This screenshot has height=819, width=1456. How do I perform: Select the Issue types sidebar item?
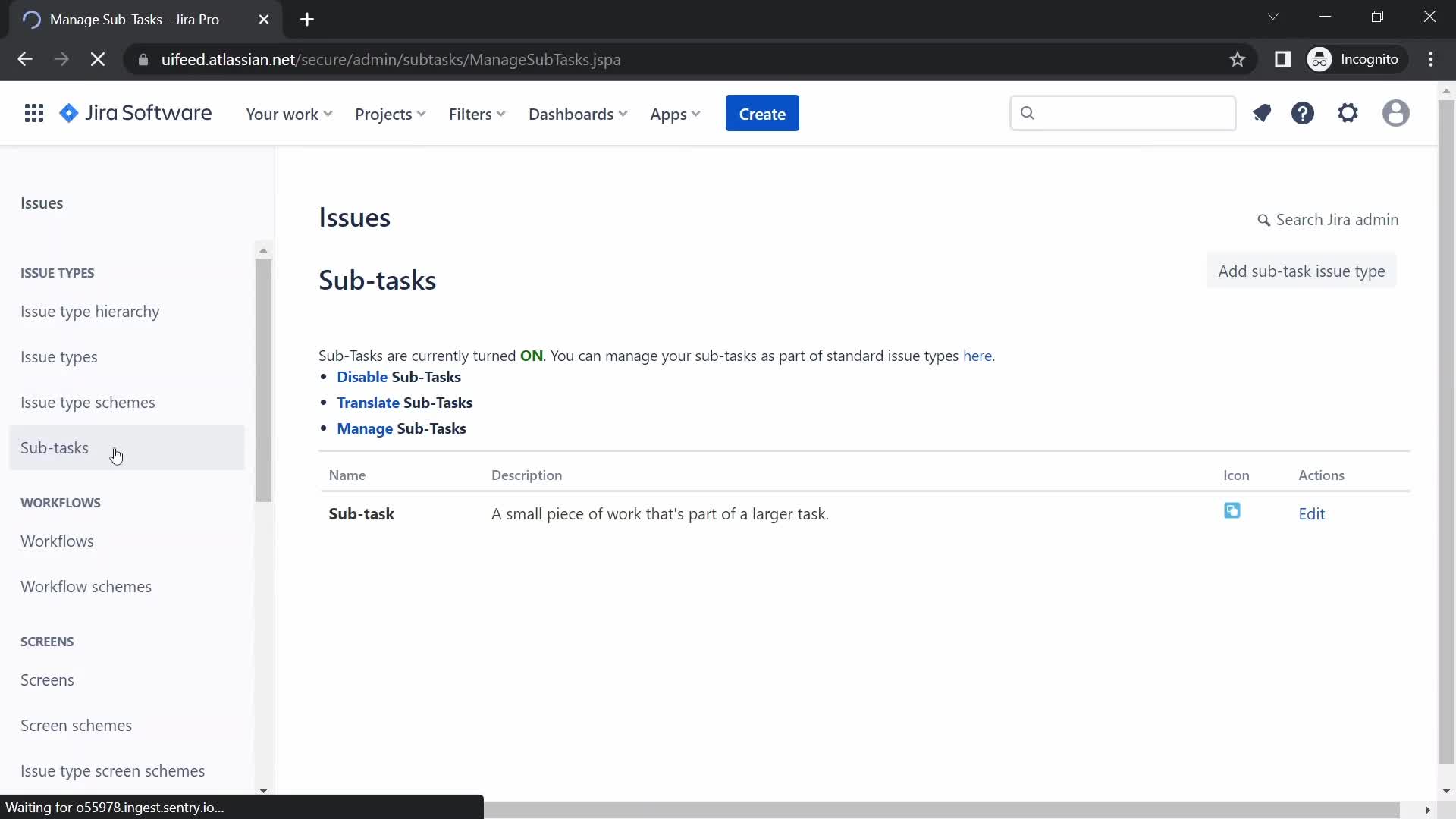[x=58, y=356]
